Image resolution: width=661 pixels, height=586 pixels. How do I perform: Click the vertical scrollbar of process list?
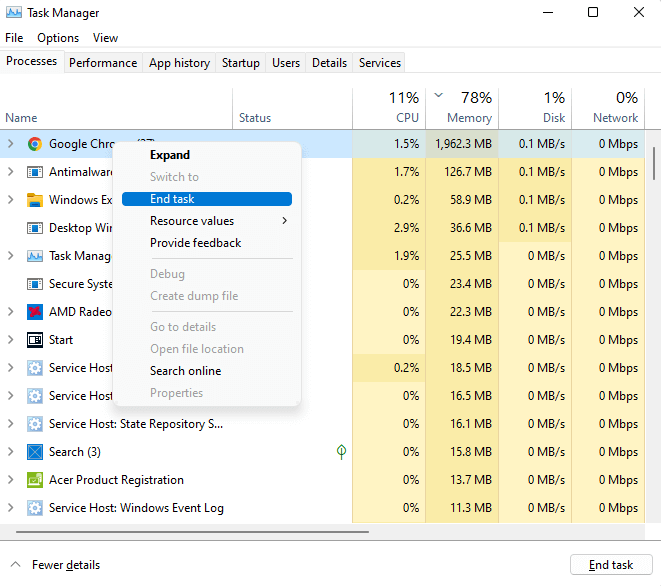(x=654, y=162)
